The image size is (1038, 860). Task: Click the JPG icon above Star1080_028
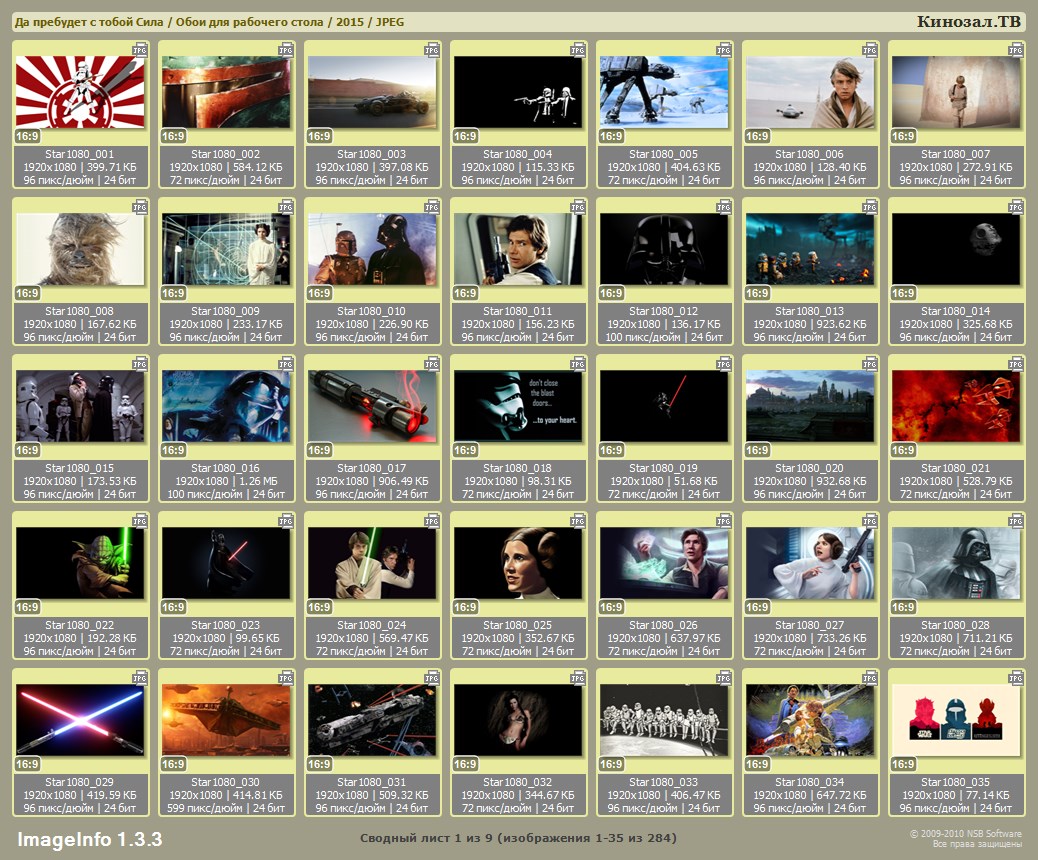[1015, 520]
